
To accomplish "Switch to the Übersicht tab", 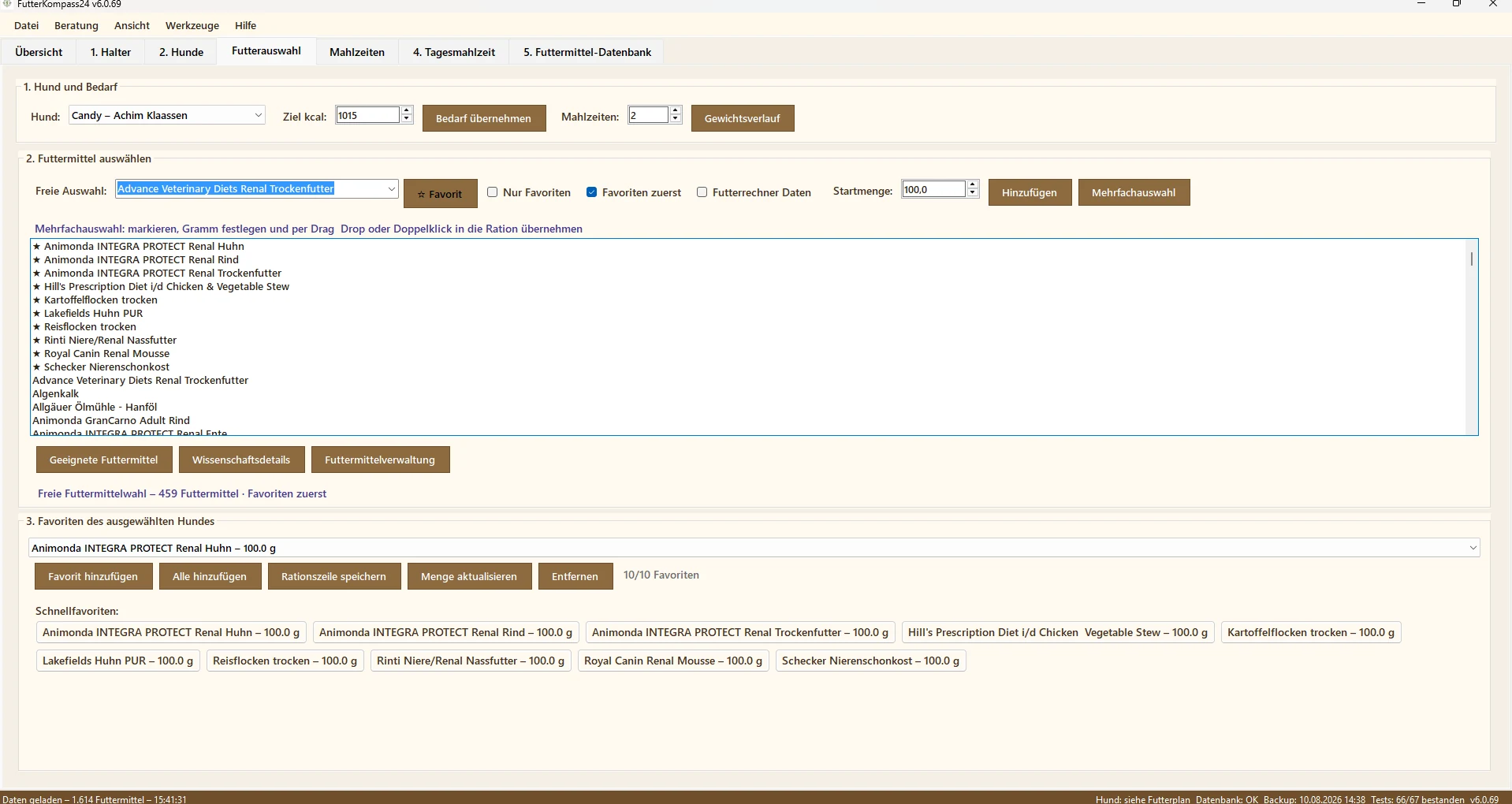I will [39, 52].
